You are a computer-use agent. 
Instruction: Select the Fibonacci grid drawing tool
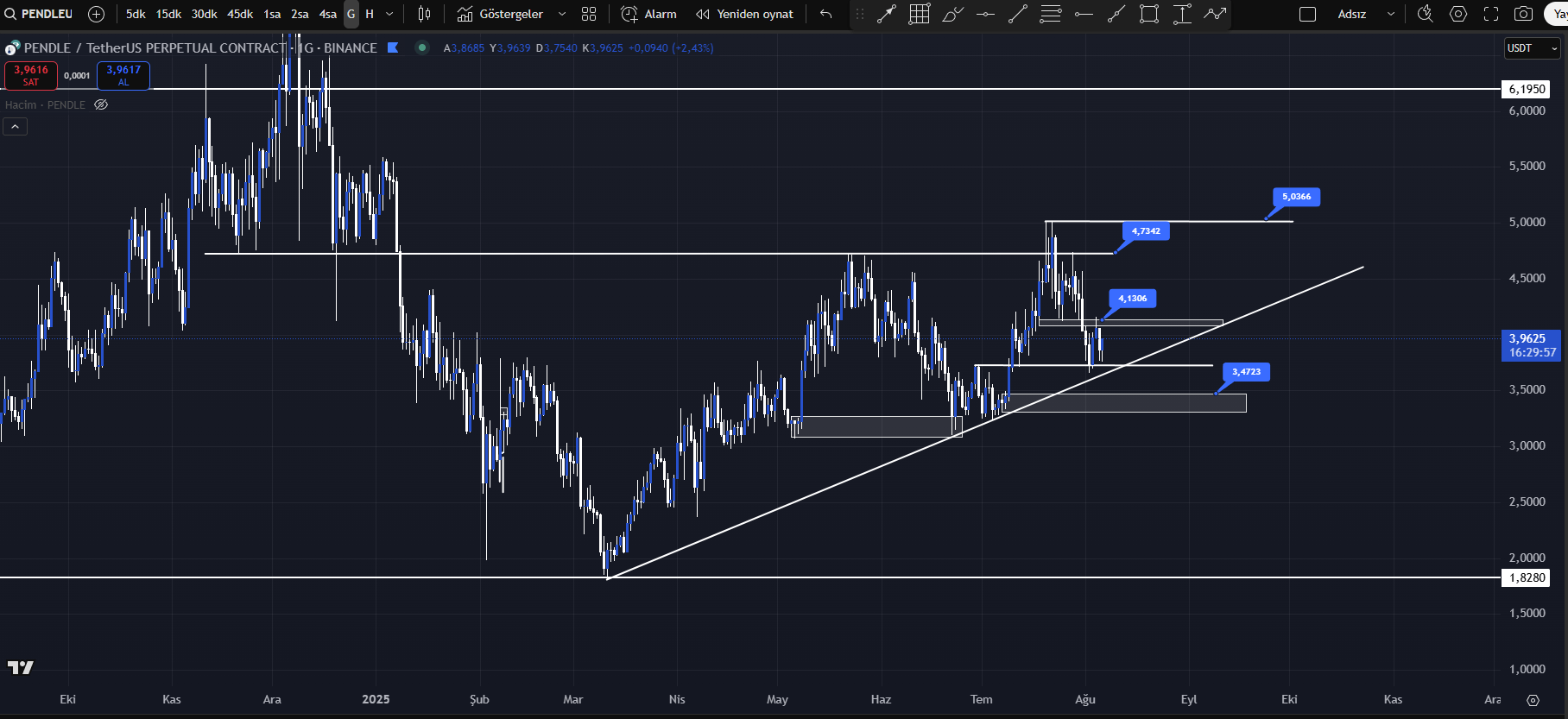pos(920,14)
